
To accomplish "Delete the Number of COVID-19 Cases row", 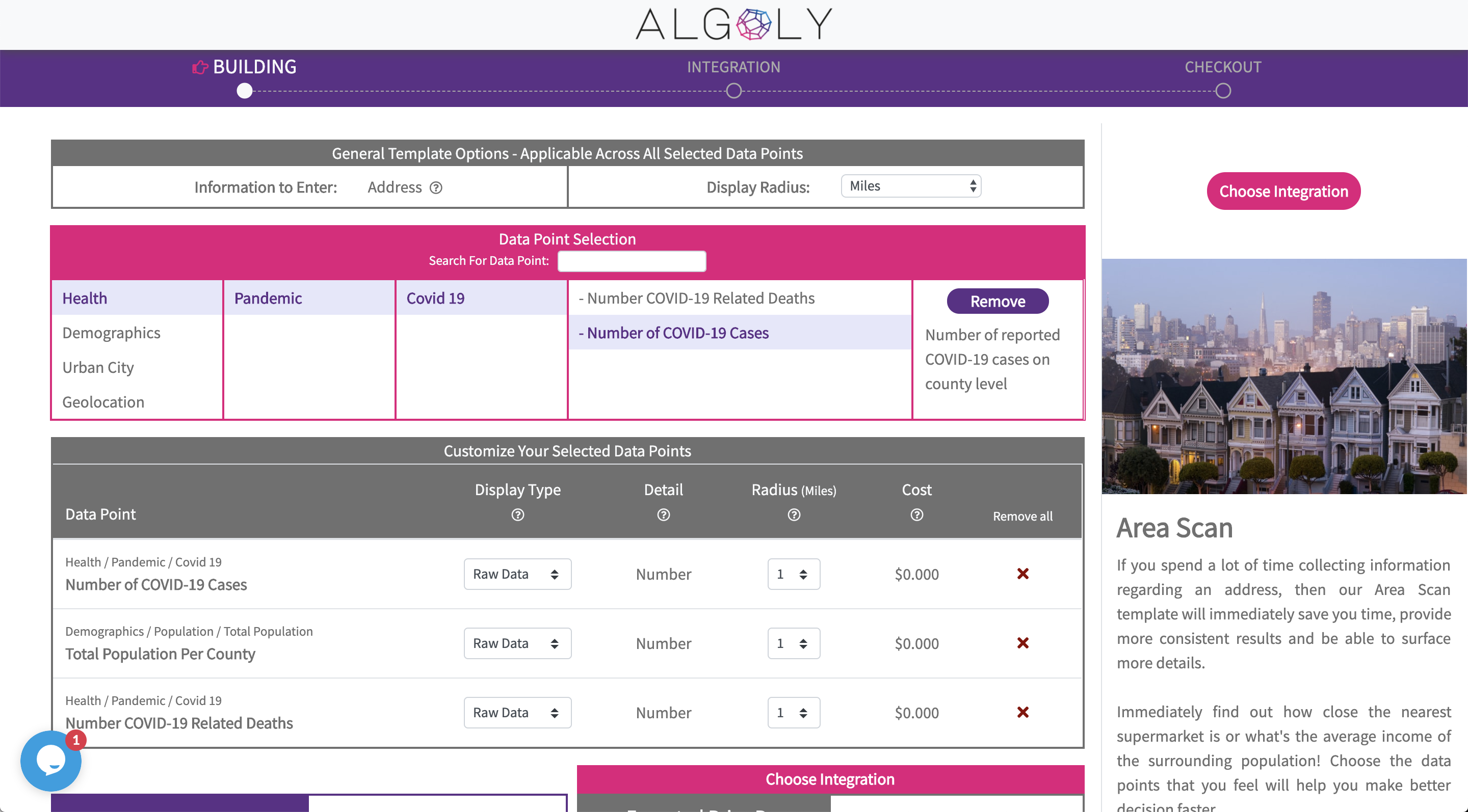I will pyautogui.click(x=1023, y=574).
